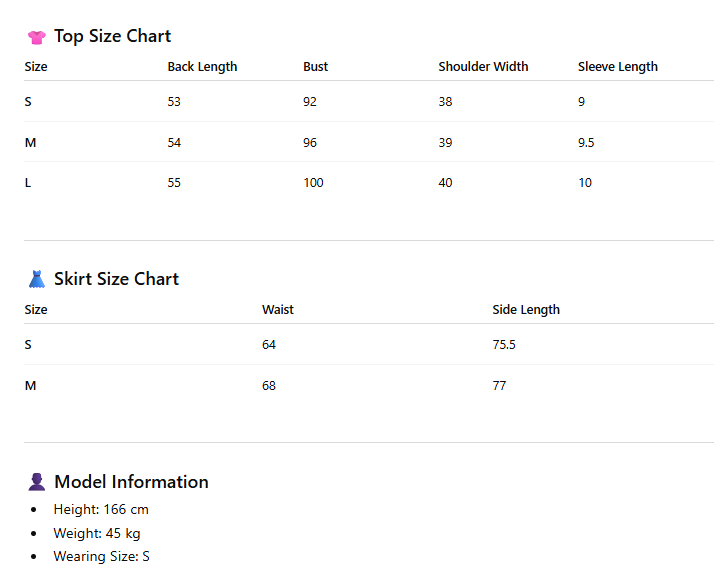Select the Top Size Chart heading
714x580 pixels.
click(112, 36)
